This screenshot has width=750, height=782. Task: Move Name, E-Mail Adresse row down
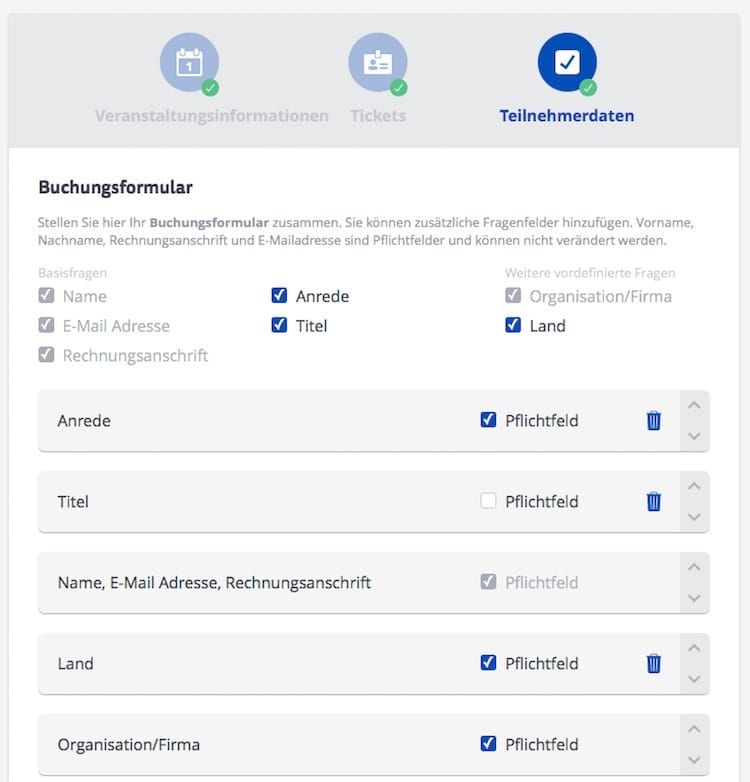coord(694,598)
